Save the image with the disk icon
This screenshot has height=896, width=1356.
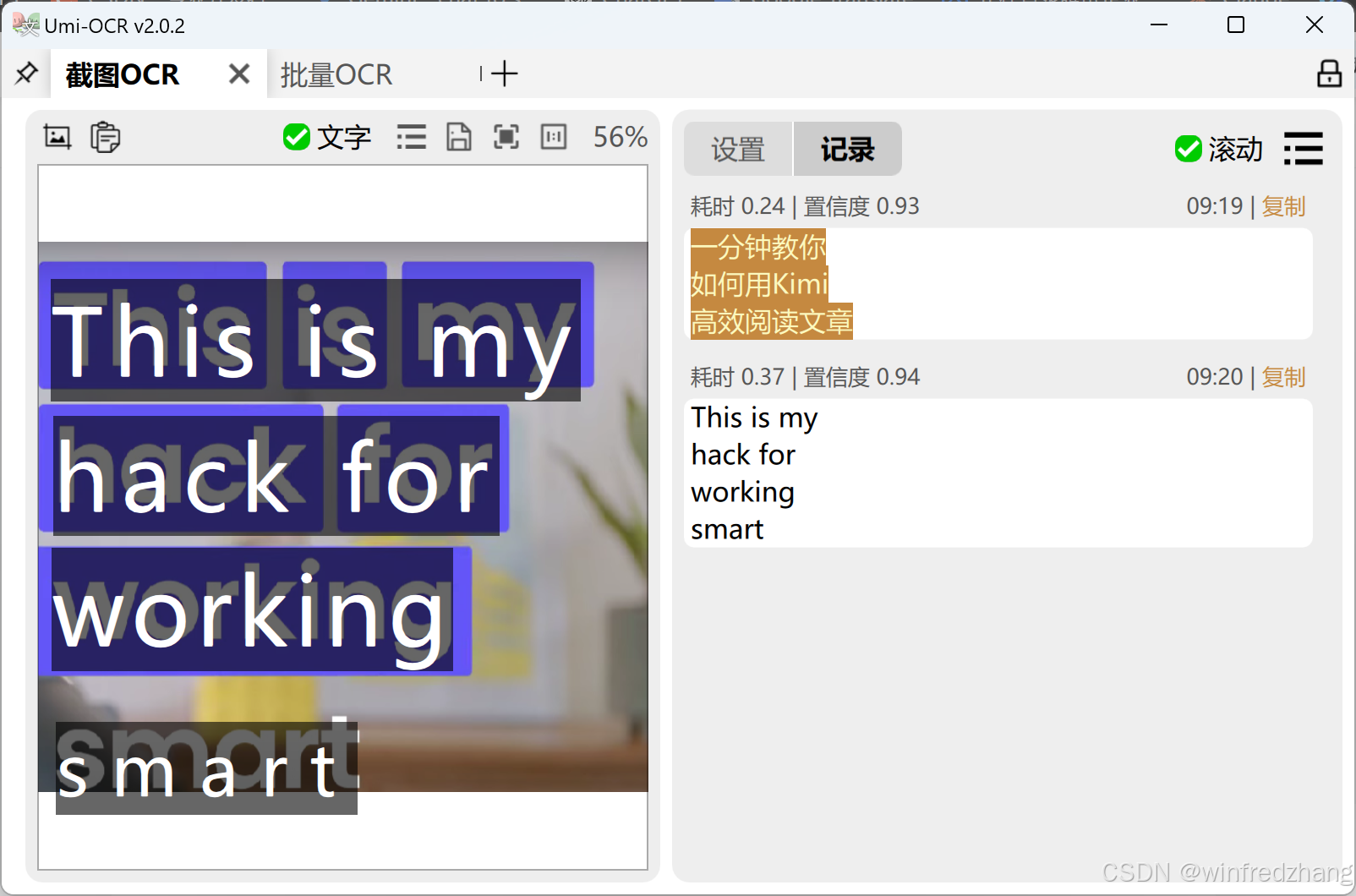pos(459,137)
